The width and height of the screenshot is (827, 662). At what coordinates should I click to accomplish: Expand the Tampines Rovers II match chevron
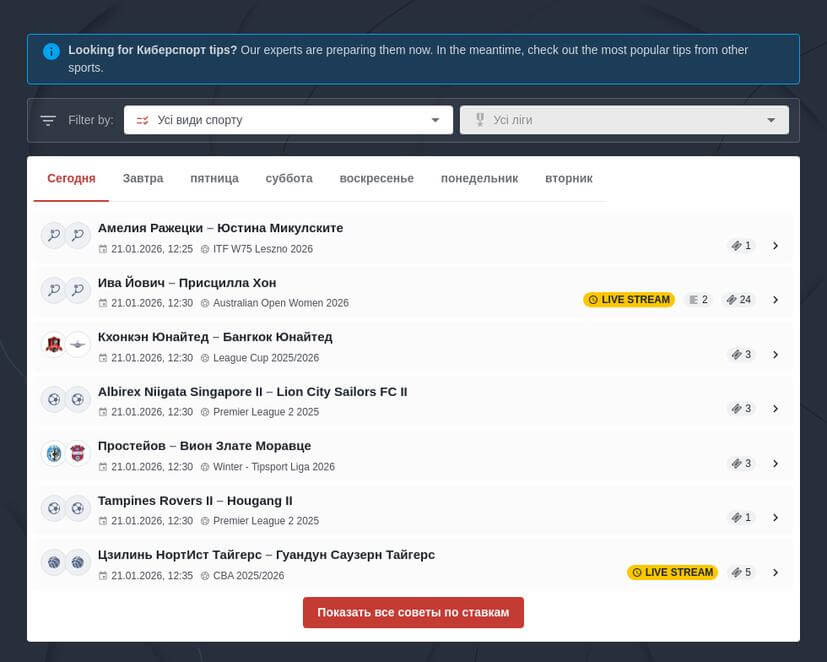[776, 518]
